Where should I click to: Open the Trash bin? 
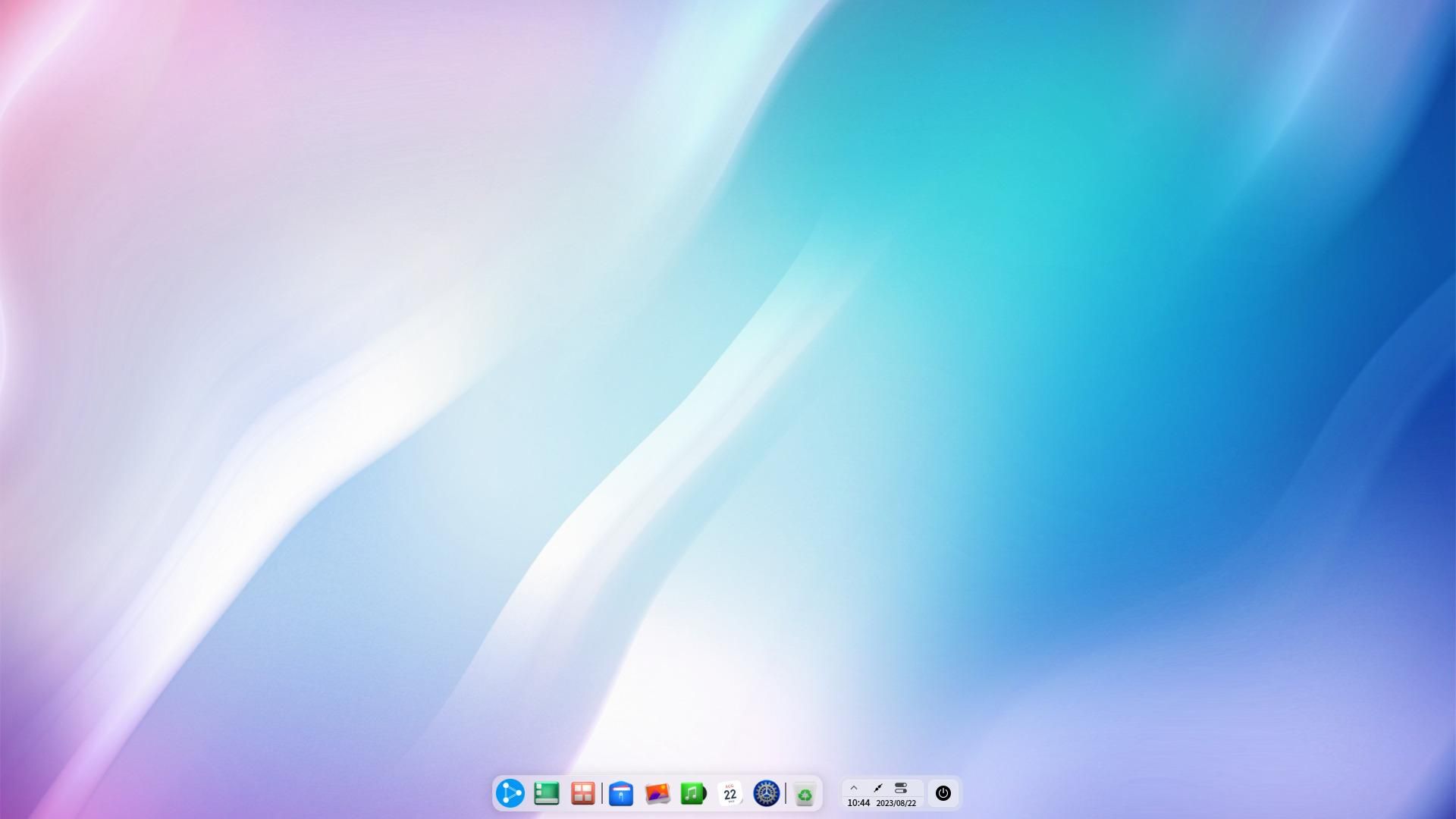pyautogui.click(x=805, y=793)
